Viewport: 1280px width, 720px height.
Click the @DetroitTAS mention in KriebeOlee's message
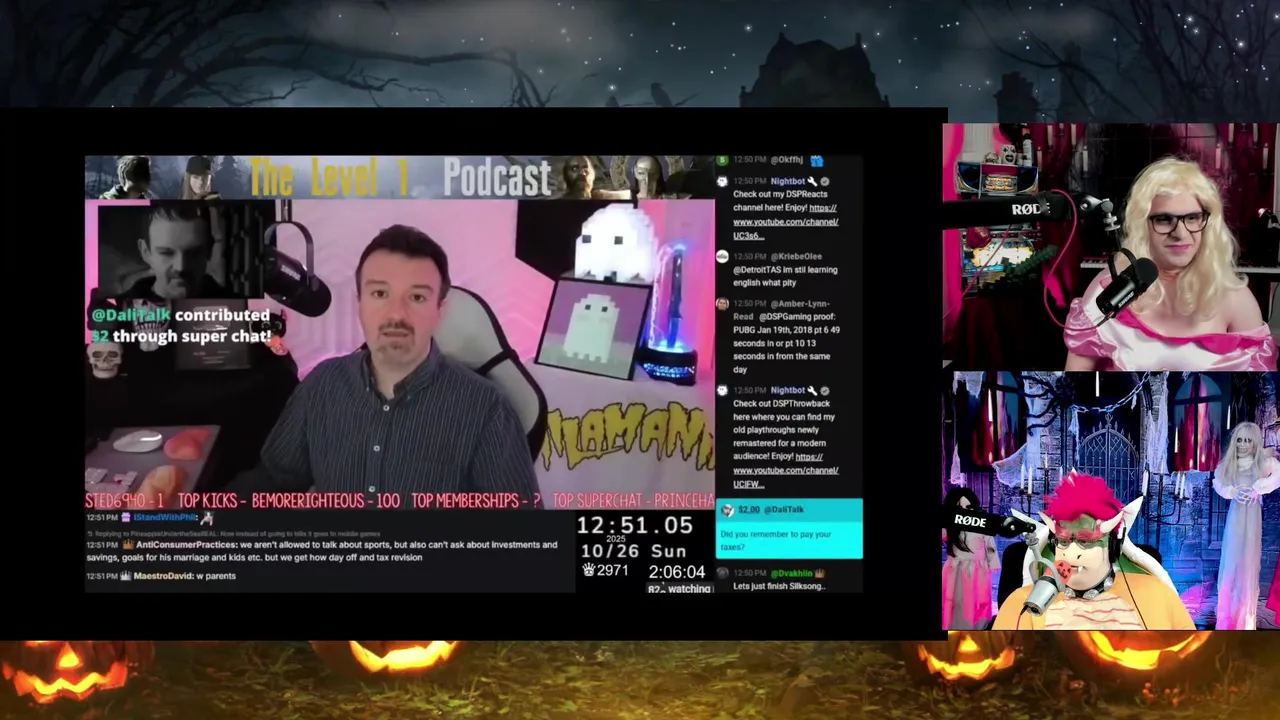click(x=758, y=270)
